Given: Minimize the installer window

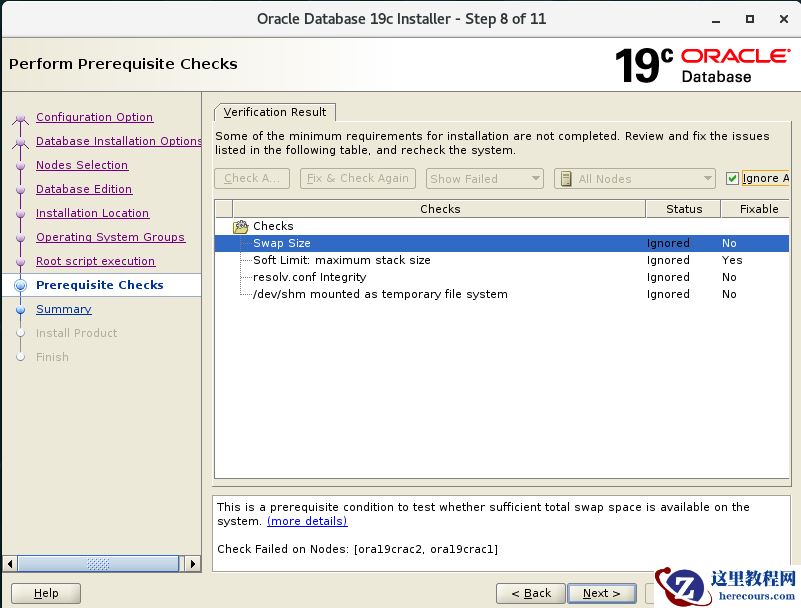Looking at the screenshot, I should 716,19.
